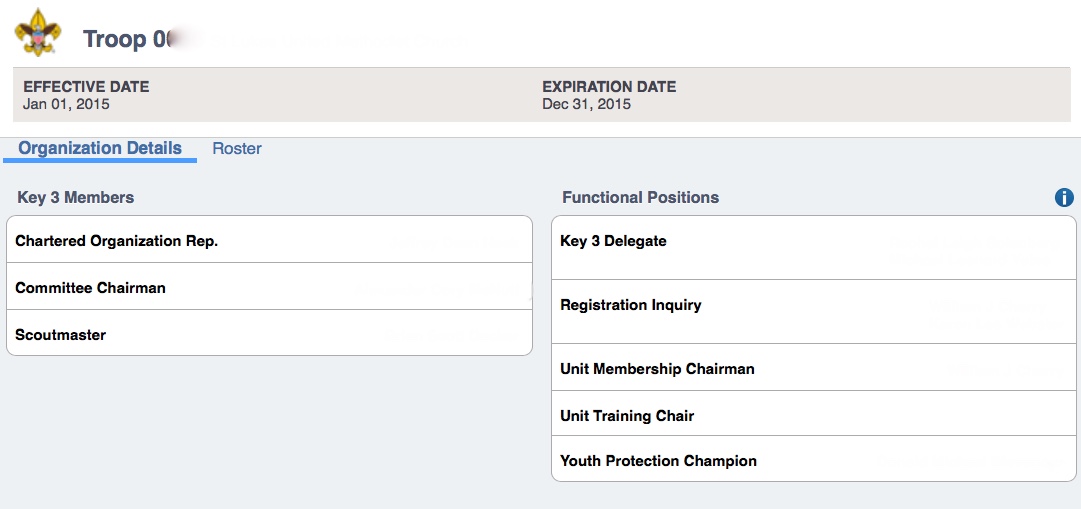Screen dimensions: 1081x509
Task: Click the word Troop in the header
Action: point(114,39)
